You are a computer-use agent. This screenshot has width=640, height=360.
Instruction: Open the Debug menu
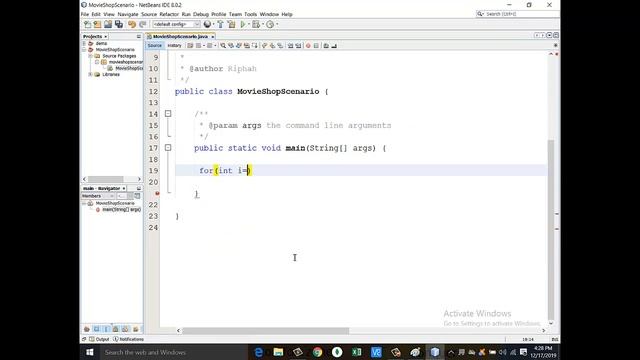click(x=201, y=14)
